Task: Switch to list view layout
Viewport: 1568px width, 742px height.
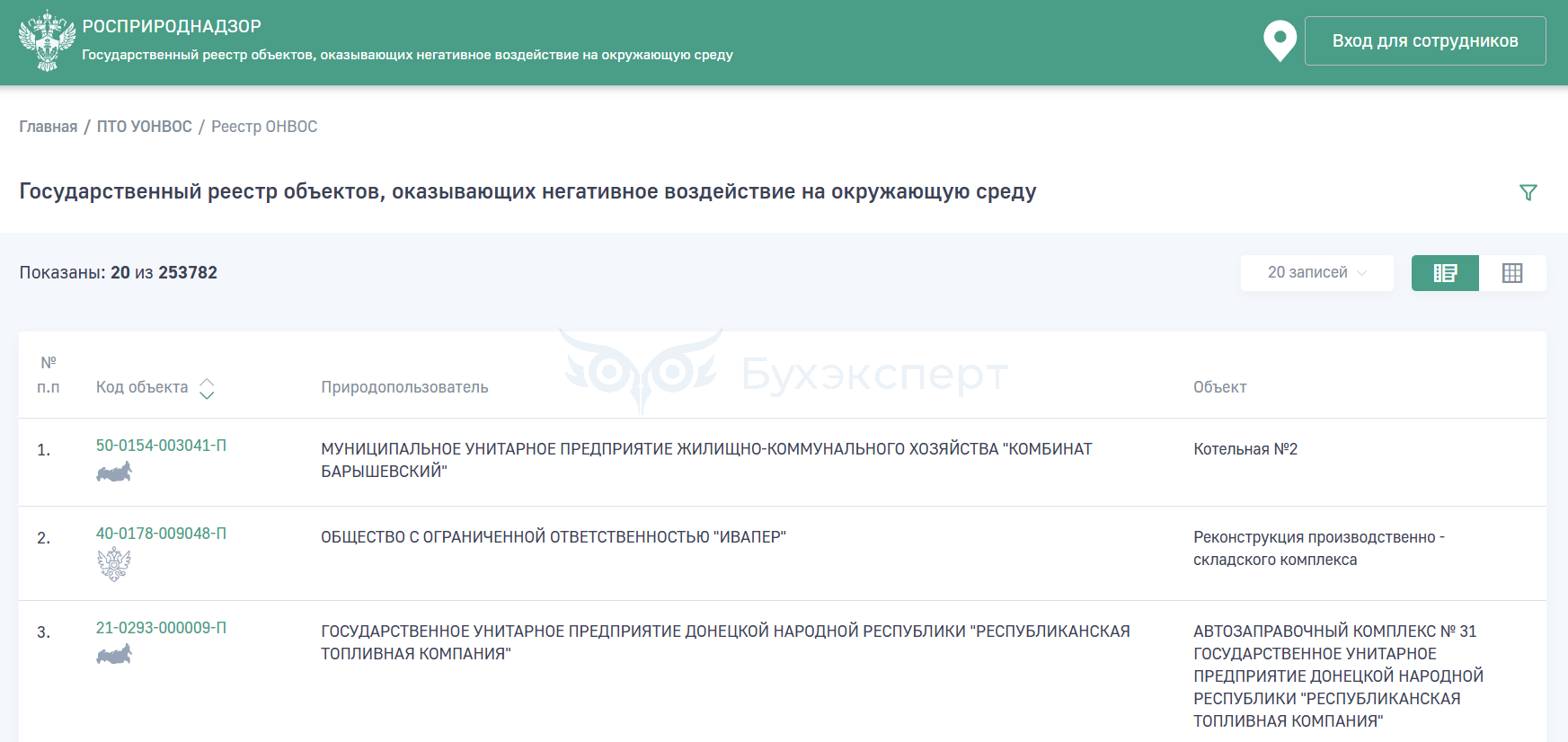Action: pos(1445,273)
